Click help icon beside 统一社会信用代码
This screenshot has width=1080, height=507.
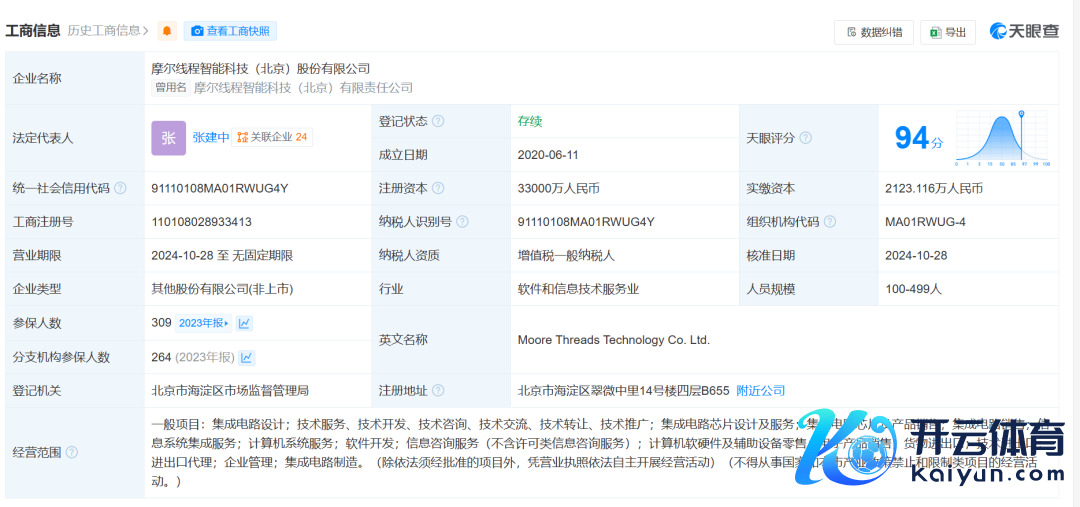tap(120, 188)
